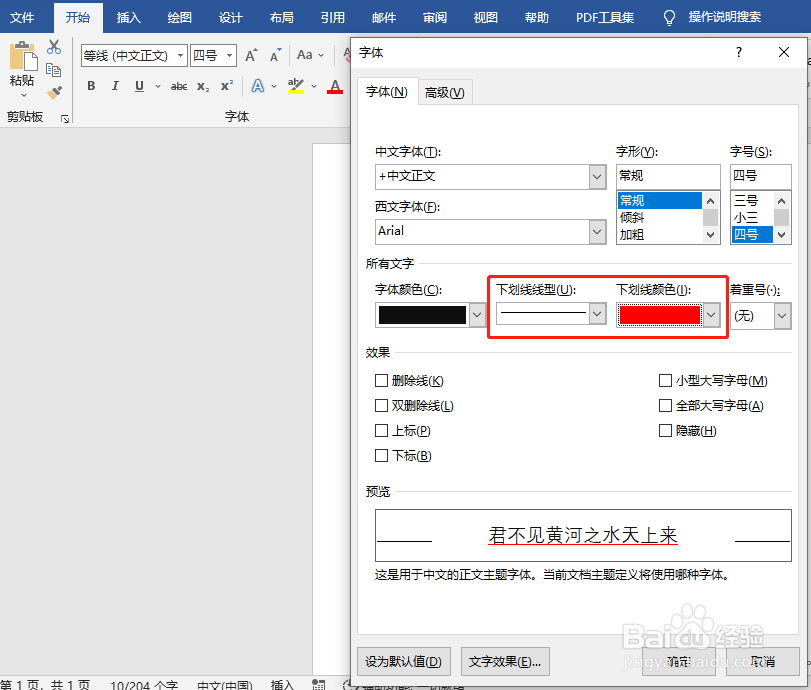
Task: Apply superscript formatting
Action: pos(227,86)
